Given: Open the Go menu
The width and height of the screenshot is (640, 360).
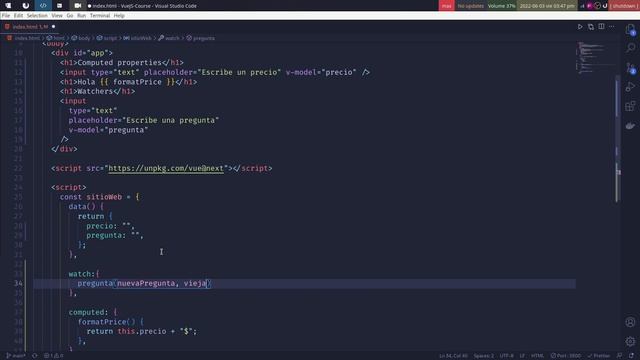Looking at the screenshot, I should [70, 16].
